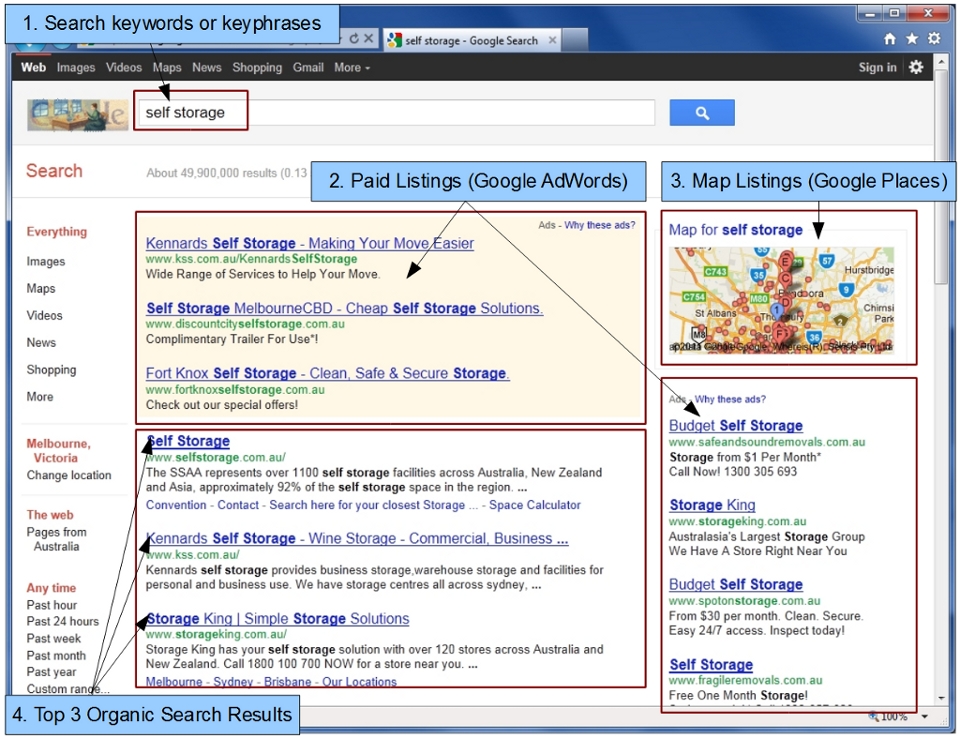The width and height of the screenshot is (960, 739).
Task: Open Images in the top navigation bar
Action: pyautogui.click(x=76, y=68)
